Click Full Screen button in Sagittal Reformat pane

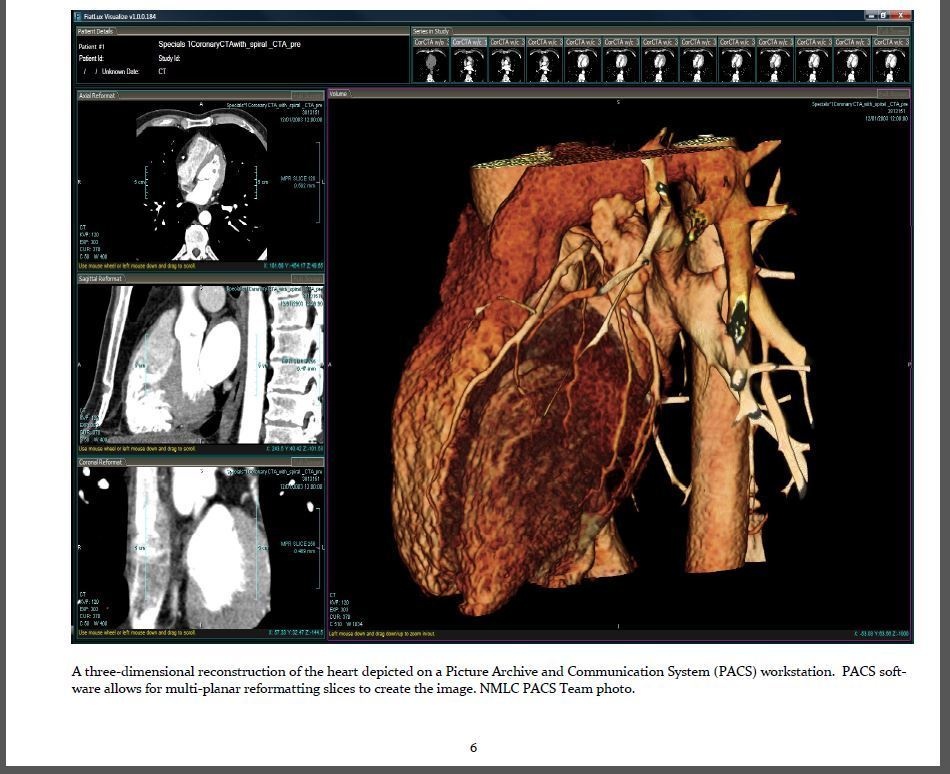(307, 279)
